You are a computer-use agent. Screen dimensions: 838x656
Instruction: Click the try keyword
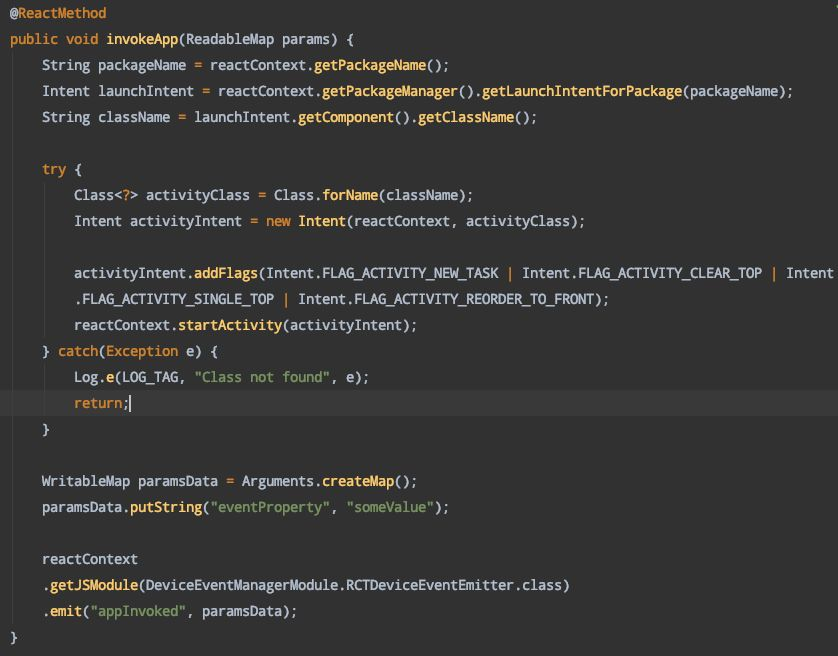coord(54,169)
